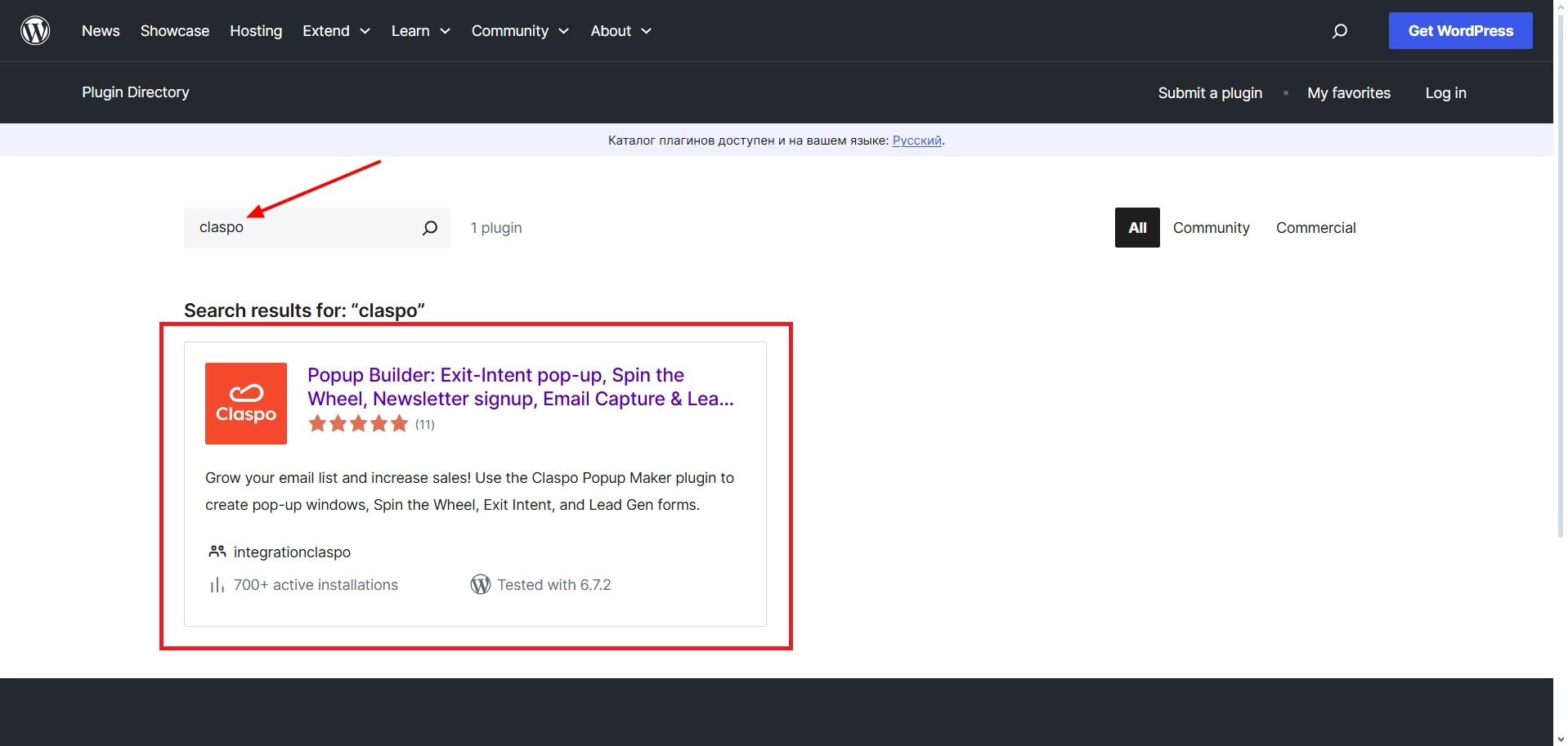Click the 700+ active installations text
Image resolution: width=1568 pixels, height=746 pixels.
point(316,585)
